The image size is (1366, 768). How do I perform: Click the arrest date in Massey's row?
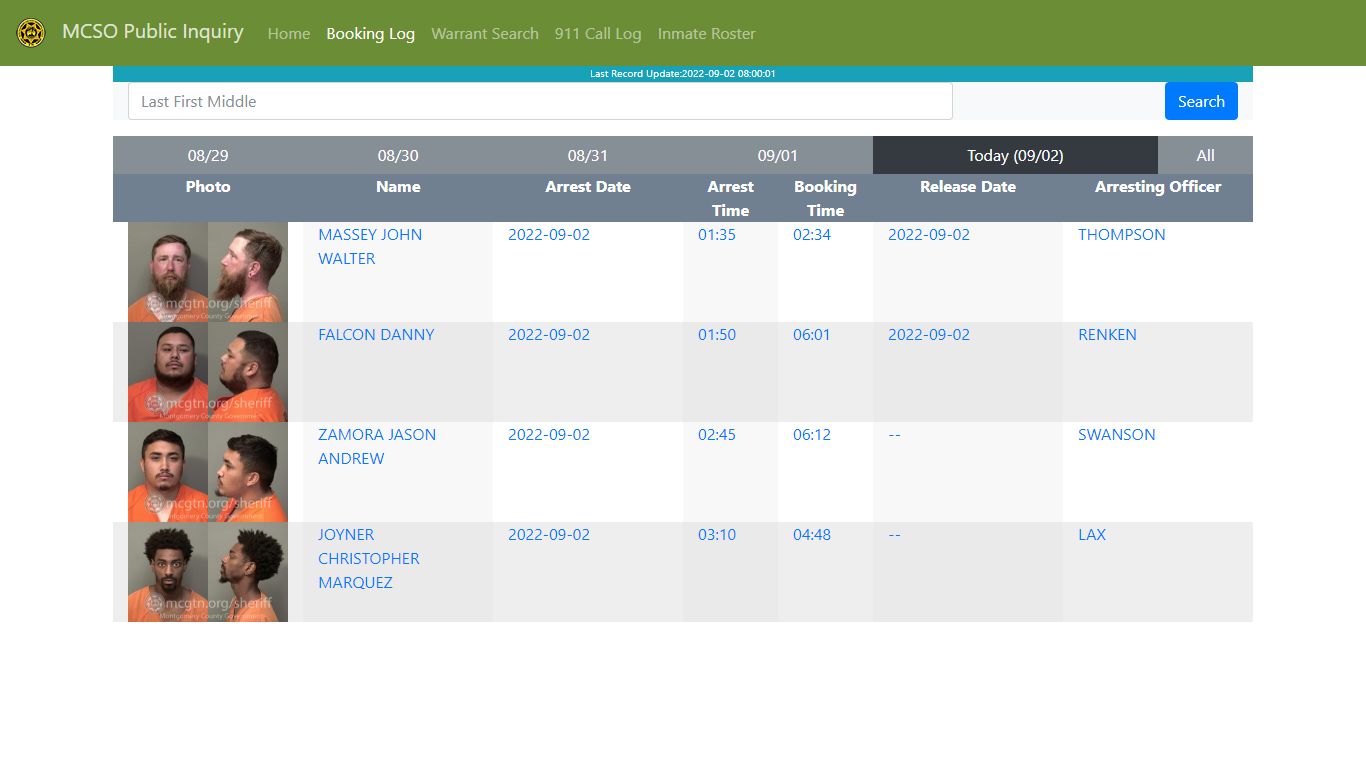click(549, 234)
